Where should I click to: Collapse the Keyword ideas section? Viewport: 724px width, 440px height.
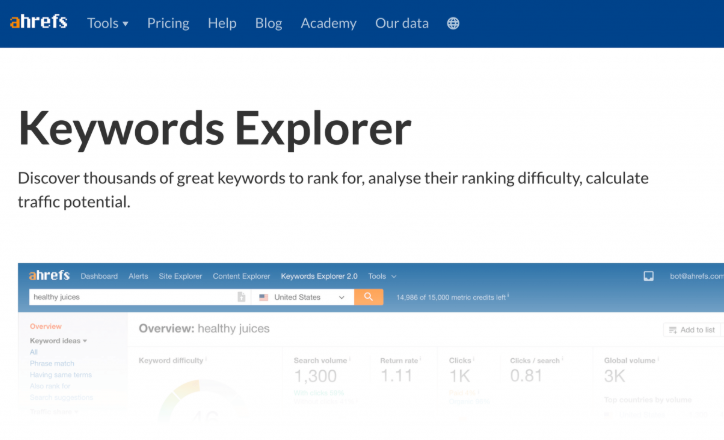tap(58, 341)
